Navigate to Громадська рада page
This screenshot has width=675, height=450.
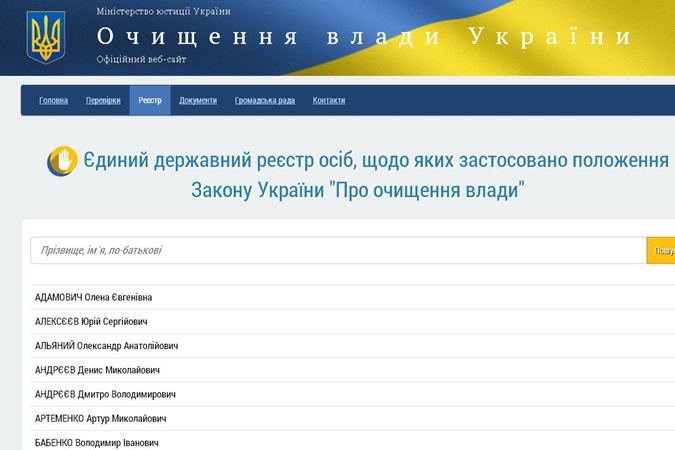[265, 101]
